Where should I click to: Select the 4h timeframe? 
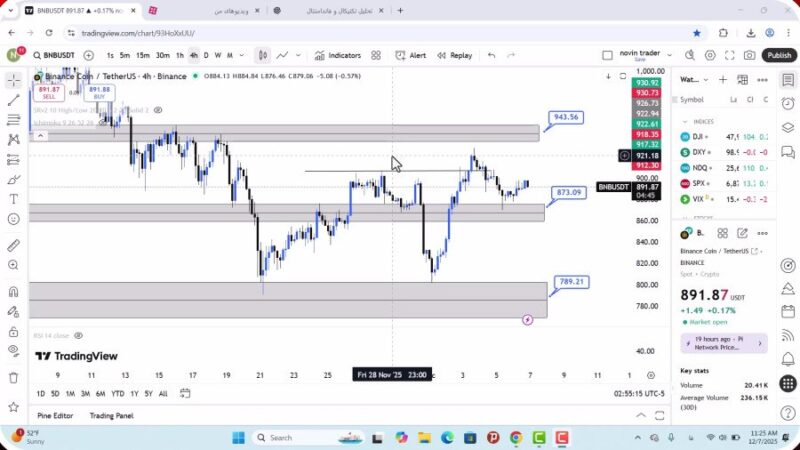(193, 55)
